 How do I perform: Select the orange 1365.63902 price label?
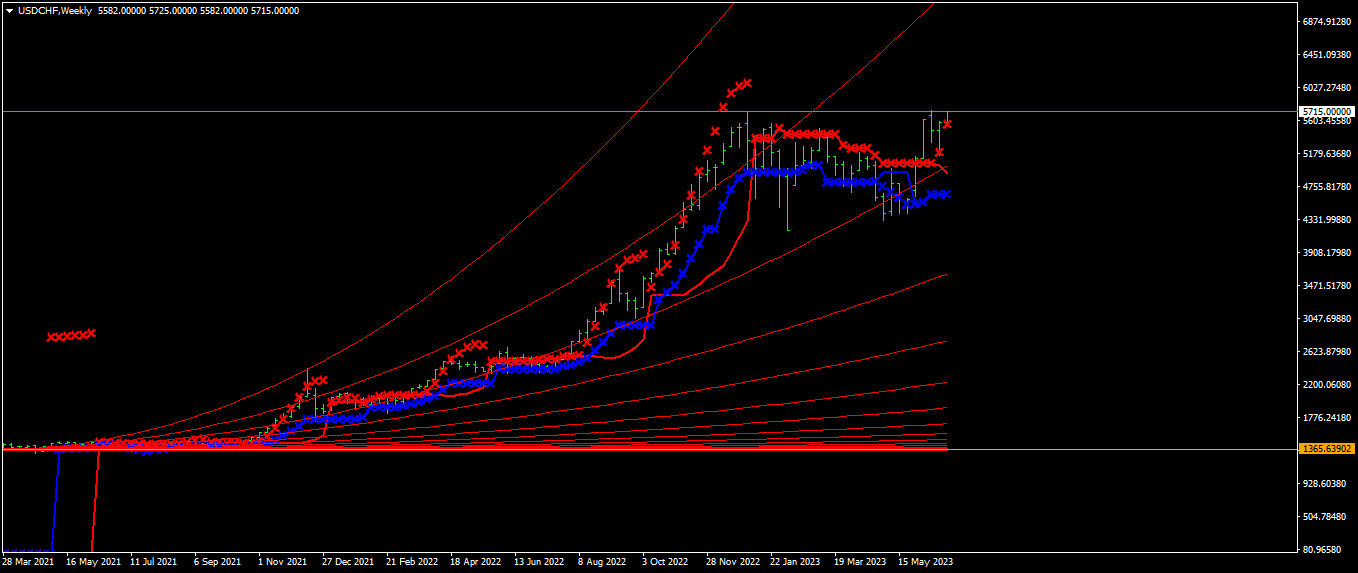point(1326,449)
